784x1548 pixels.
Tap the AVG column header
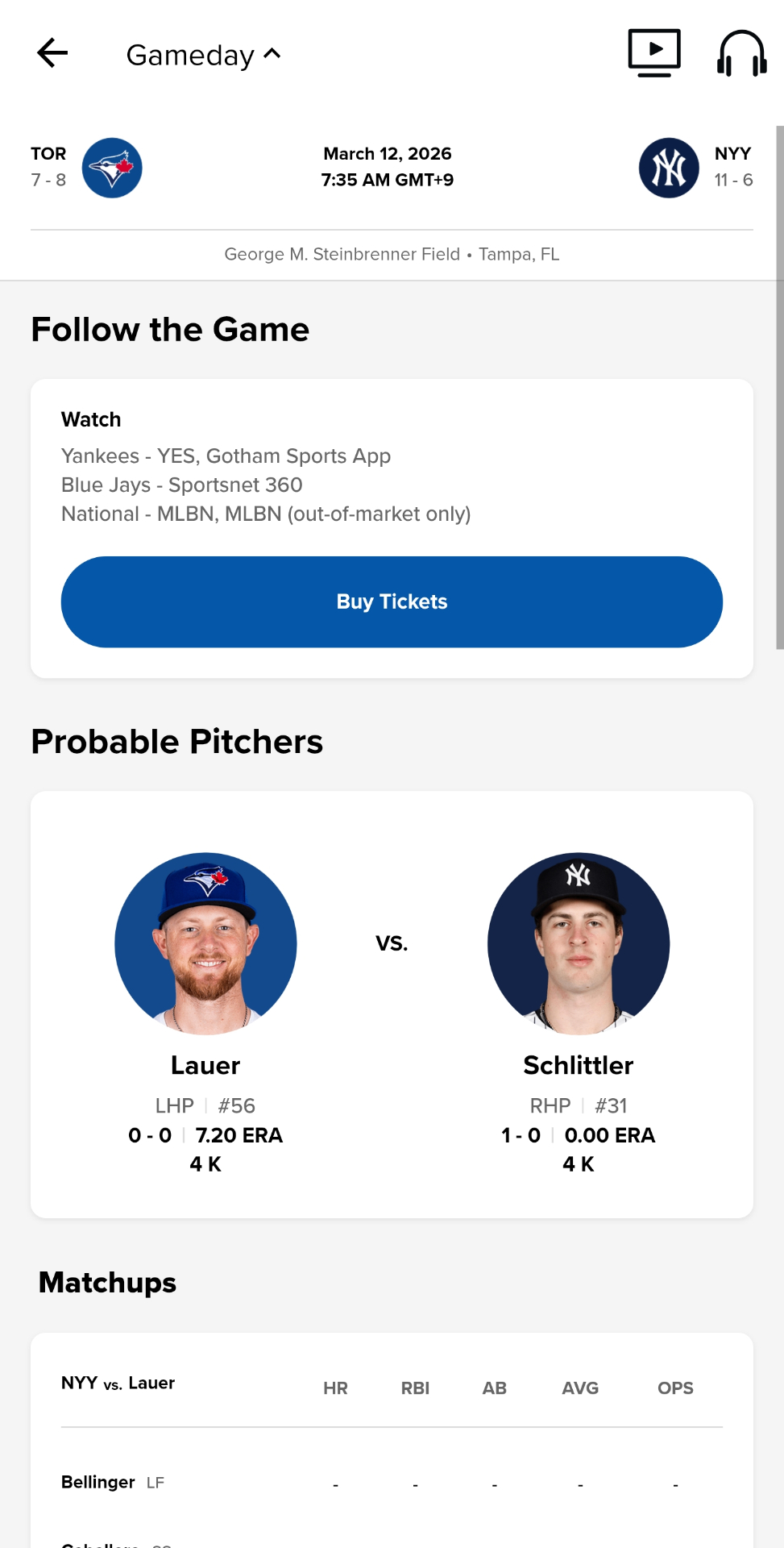coord(580,1388)
